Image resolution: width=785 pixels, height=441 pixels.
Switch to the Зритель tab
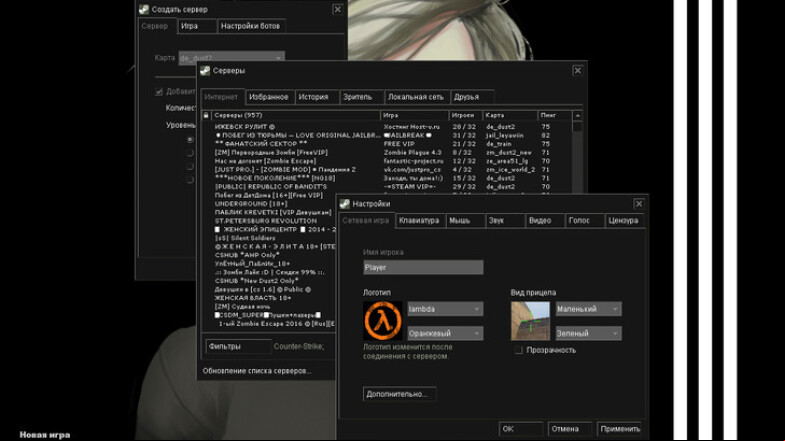(x=361, y=97)
